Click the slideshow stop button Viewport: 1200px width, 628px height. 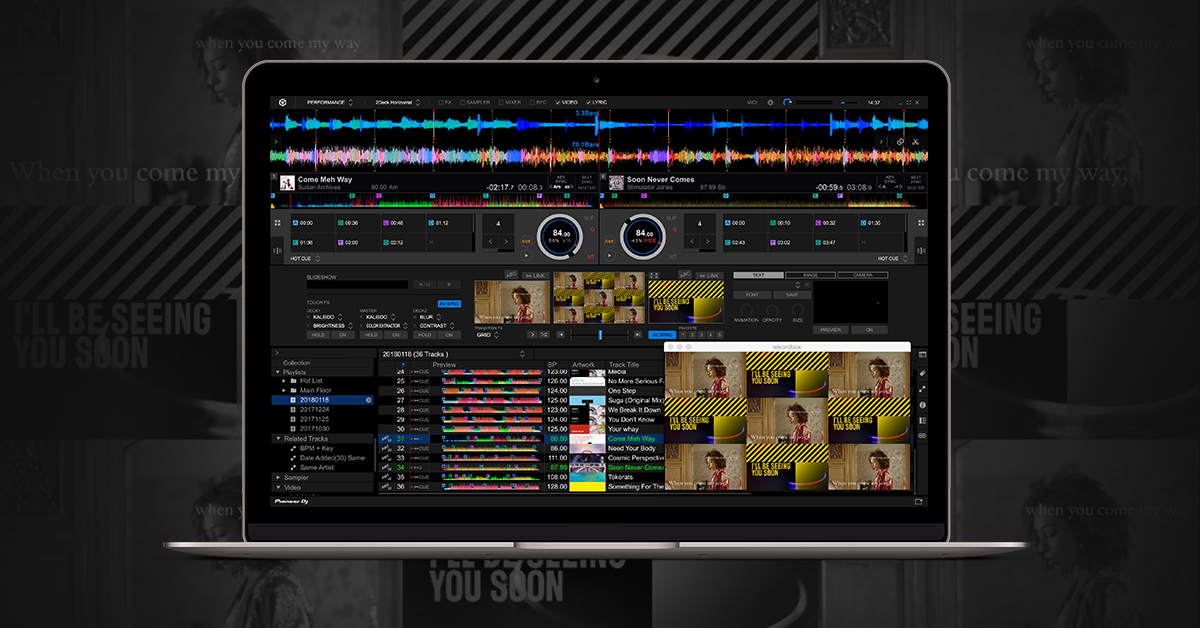[447, 285]
